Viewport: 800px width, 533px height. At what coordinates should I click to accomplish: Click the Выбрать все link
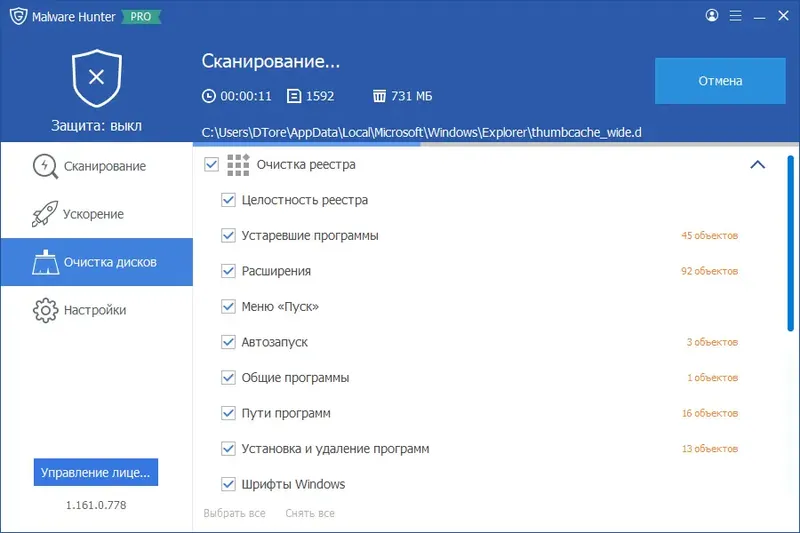[x=234, y=513]
